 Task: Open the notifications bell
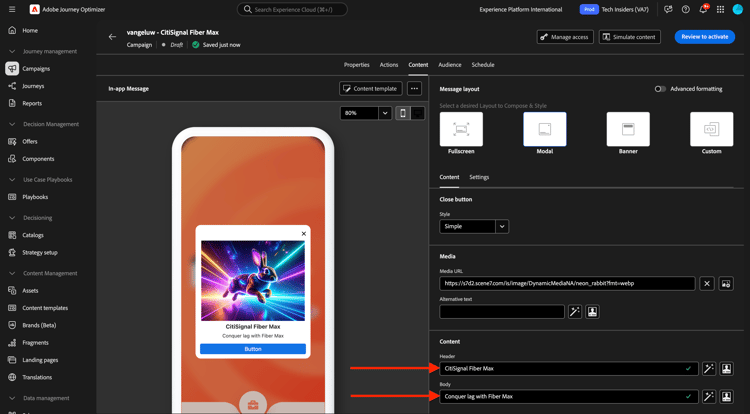703,10
